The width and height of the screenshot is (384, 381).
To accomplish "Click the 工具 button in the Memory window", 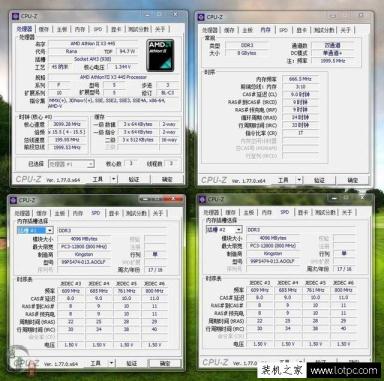I will [283, 180].
